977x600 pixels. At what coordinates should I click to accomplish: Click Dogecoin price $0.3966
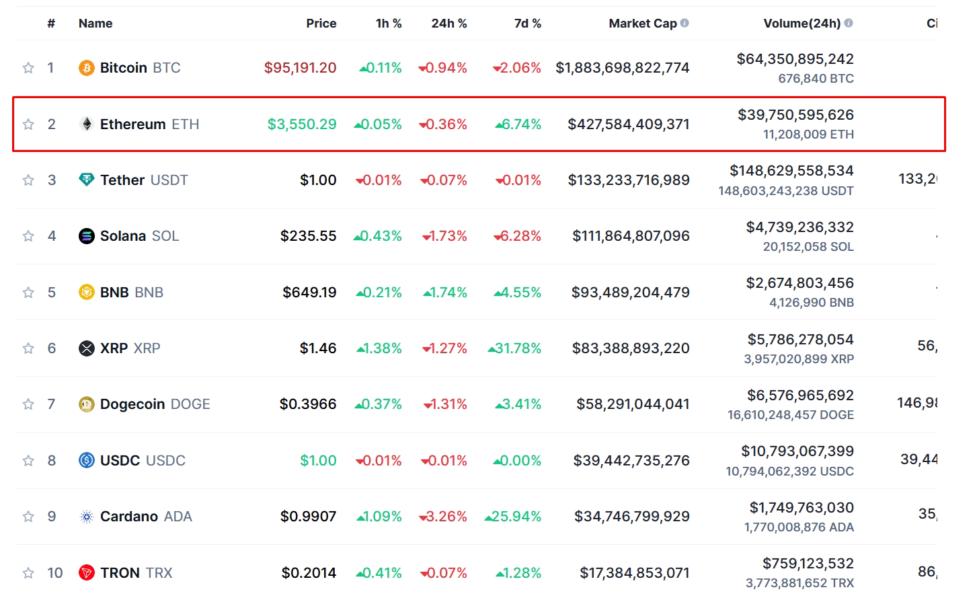[308, 404]
